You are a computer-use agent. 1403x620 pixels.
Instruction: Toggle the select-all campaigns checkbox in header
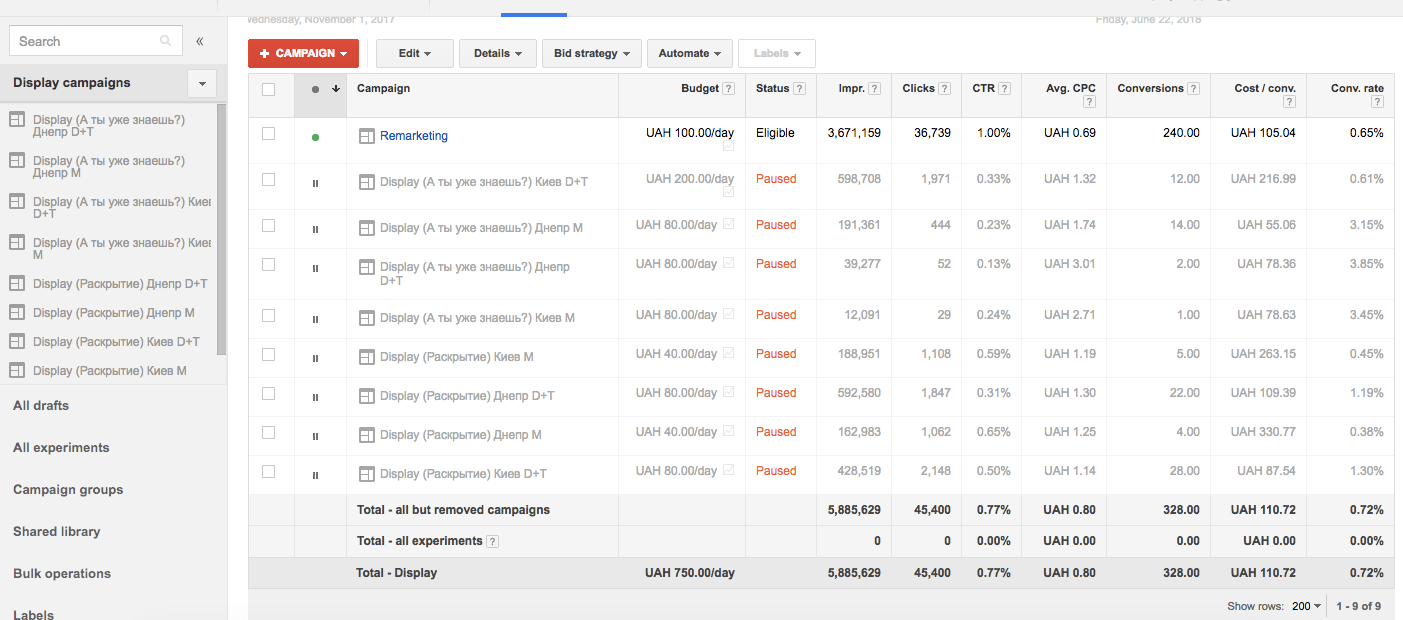point(268,89)
